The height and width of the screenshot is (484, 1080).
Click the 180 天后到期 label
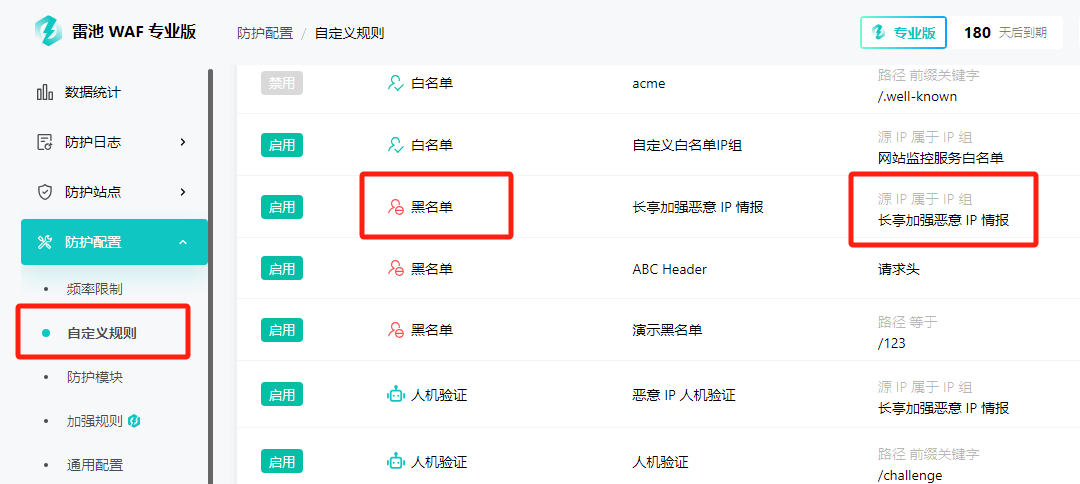pos(1005,32)
